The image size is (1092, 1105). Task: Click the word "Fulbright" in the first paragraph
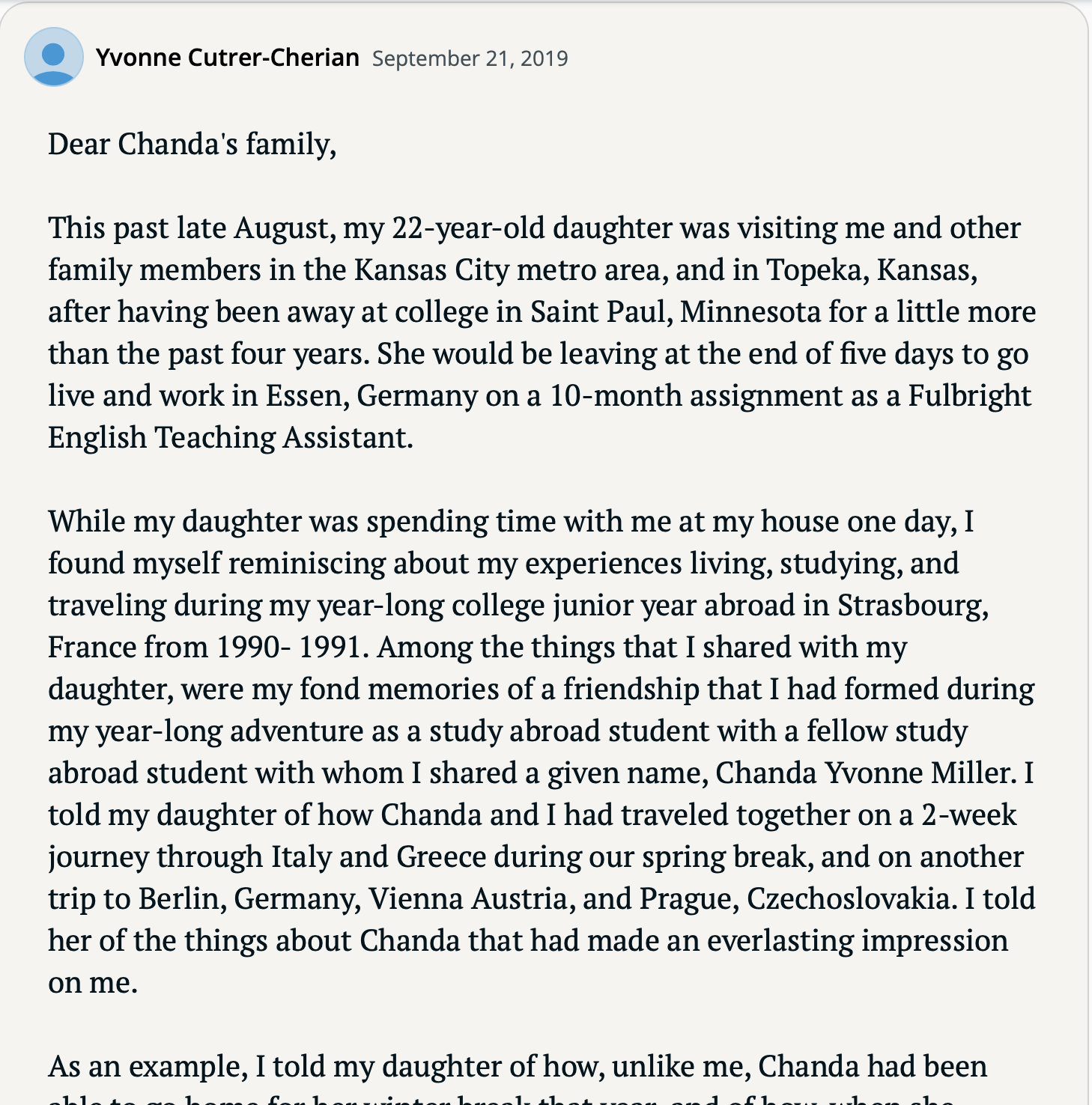[969, 395]
